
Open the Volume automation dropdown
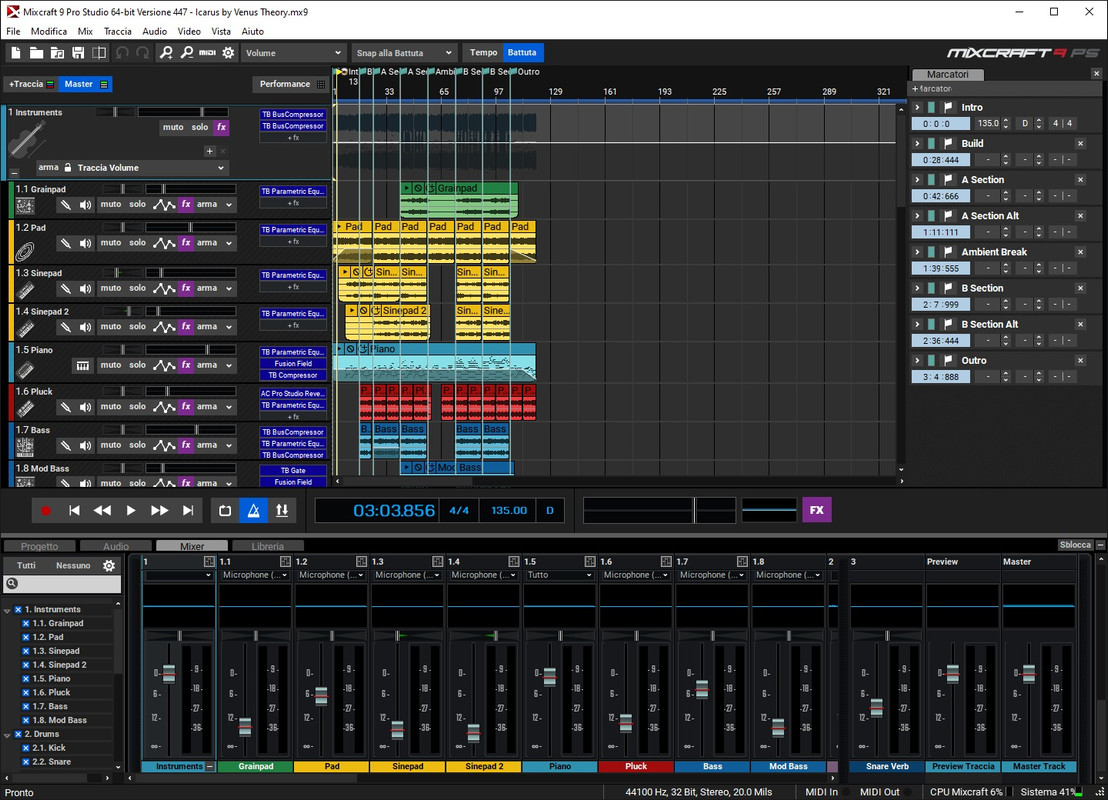tap(293, 53)
